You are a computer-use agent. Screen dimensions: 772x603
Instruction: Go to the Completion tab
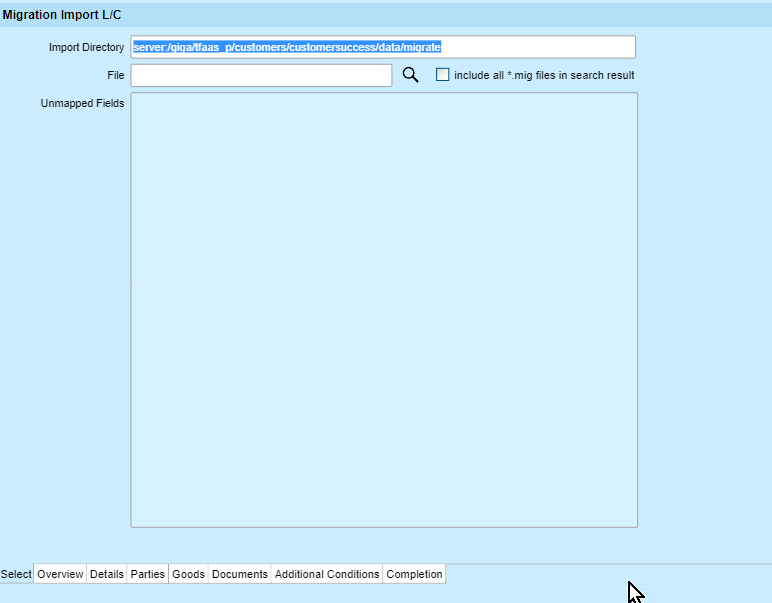pyautogui.click(x=415, y=574)
